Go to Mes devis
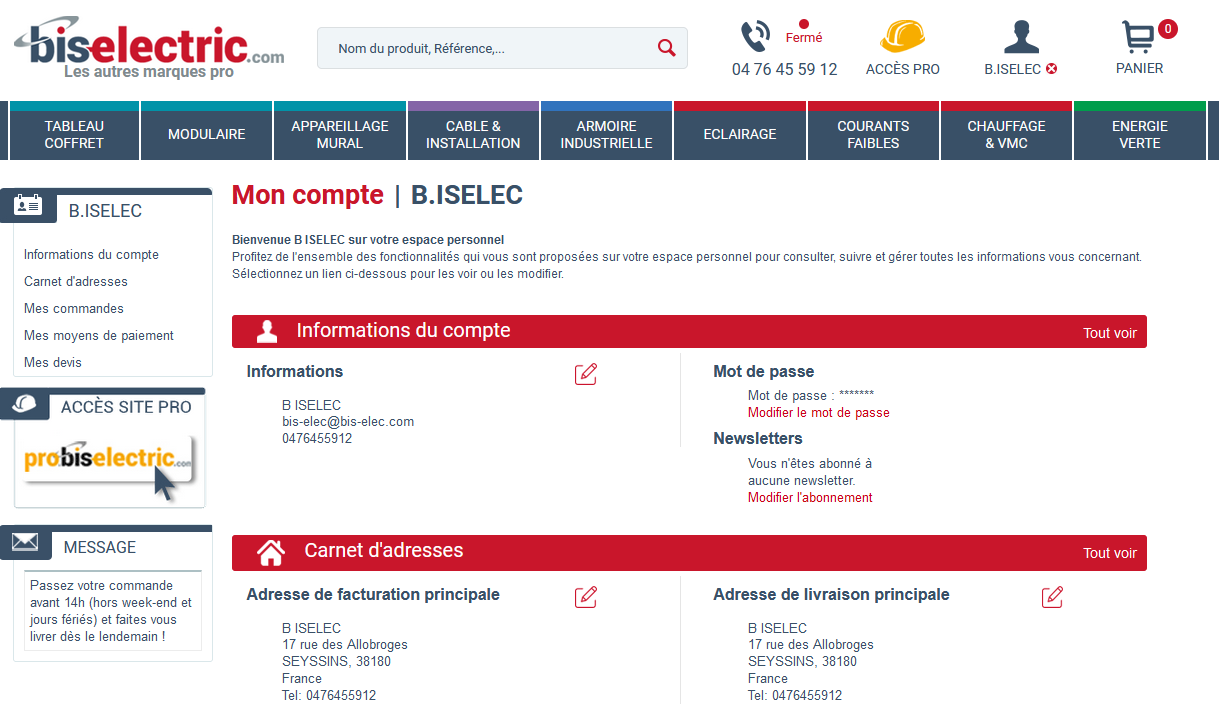This screenshot has height=725, width=1219. click(x=53, y=363)
